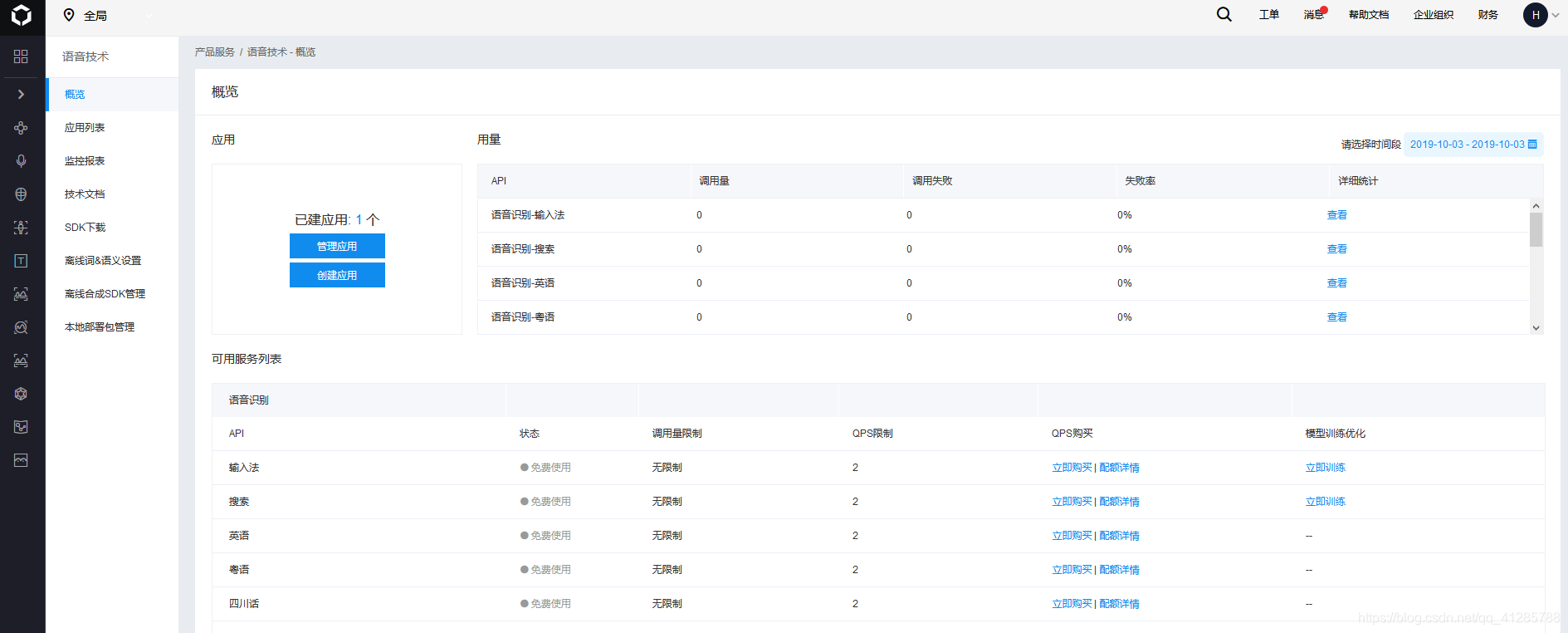Open the hexagonal cube icon in sidebar
1568x633 pixels.
point(22,394)
